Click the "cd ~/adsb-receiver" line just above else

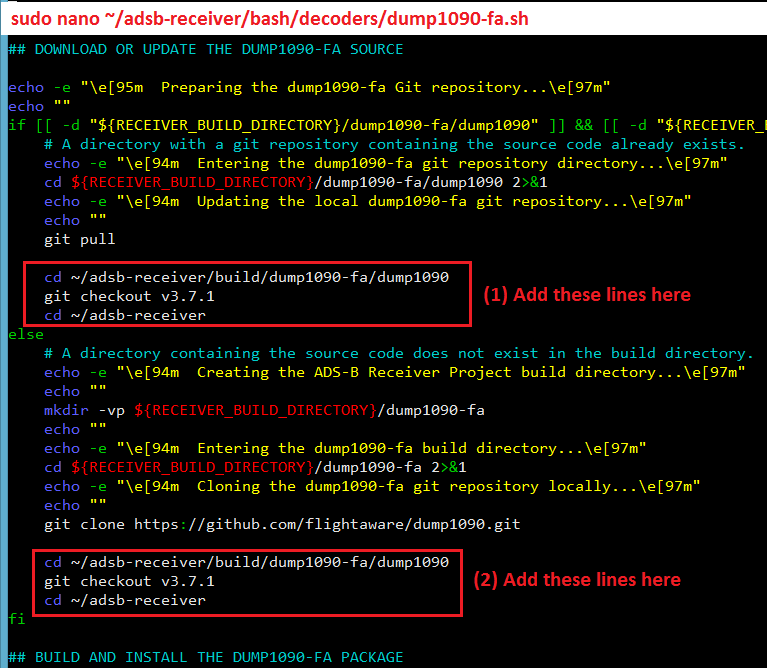point(125,315)
